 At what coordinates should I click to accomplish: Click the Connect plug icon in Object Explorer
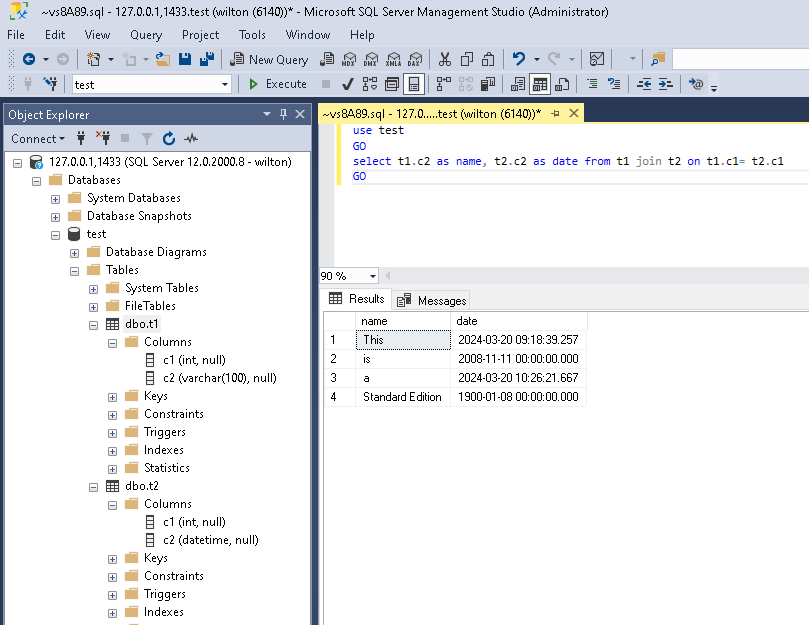pyautogui.click(x=81, y=138)
